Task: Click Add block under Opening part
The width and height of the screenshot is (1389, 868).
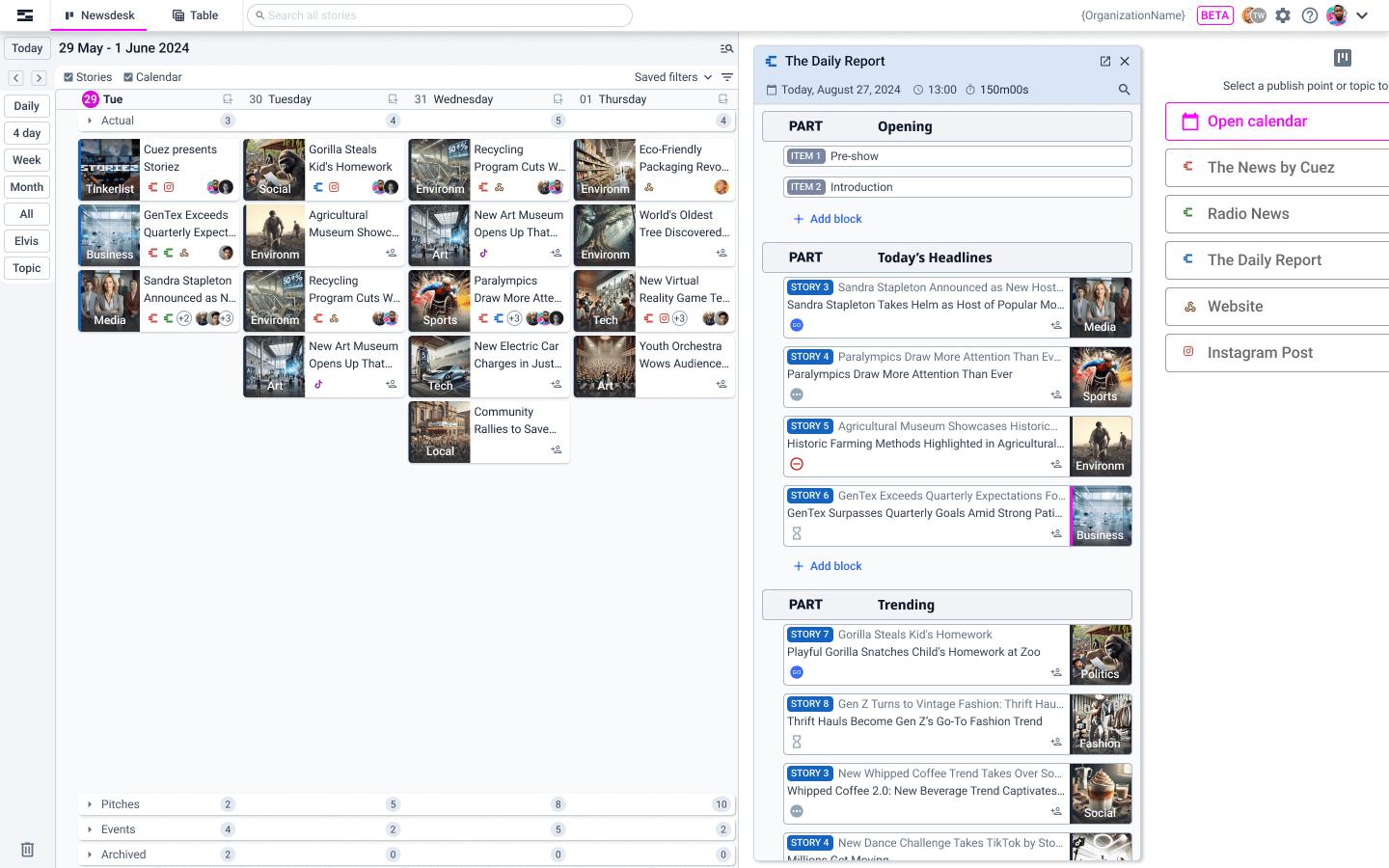Action: coord(827,219)
